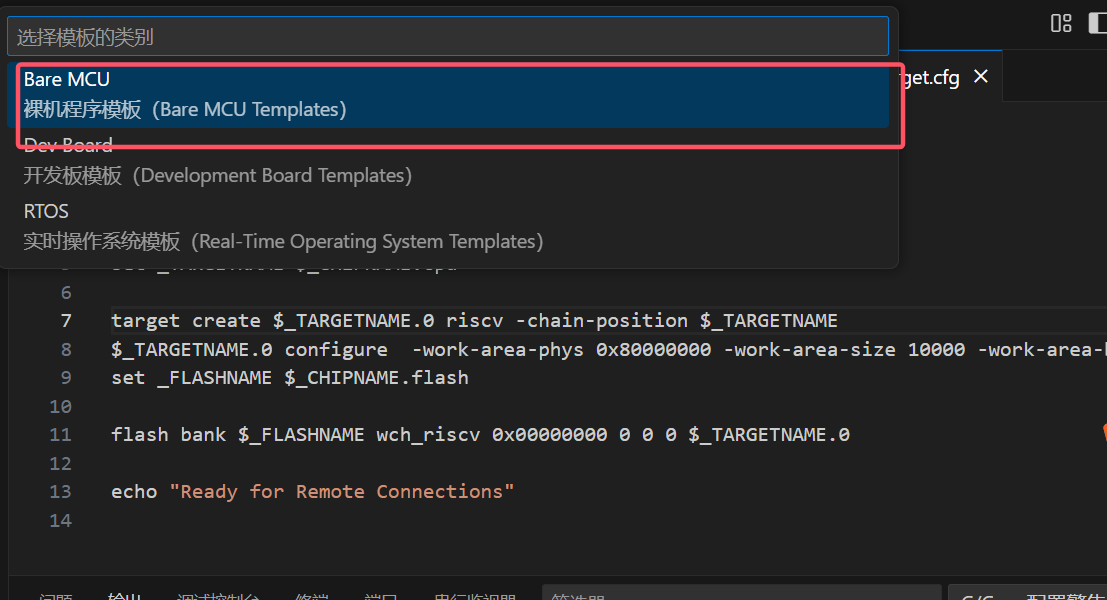Switch to the 端口 panel tab
Screen dimensions: 1107x600
point(381,594)
